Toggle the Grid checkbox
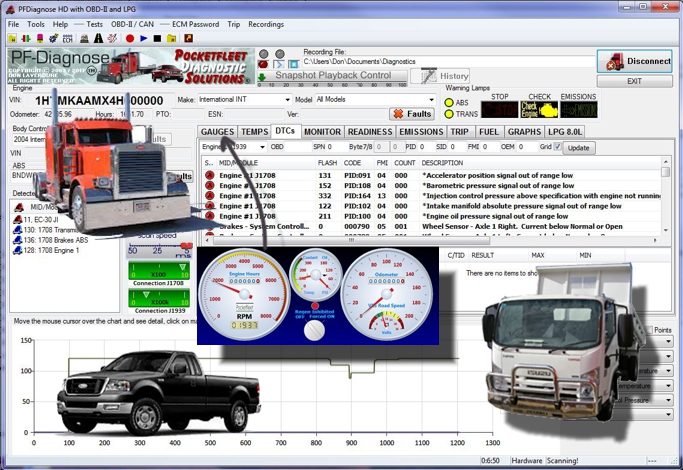This screenshot has height=470, width=683. coord(557,147)
